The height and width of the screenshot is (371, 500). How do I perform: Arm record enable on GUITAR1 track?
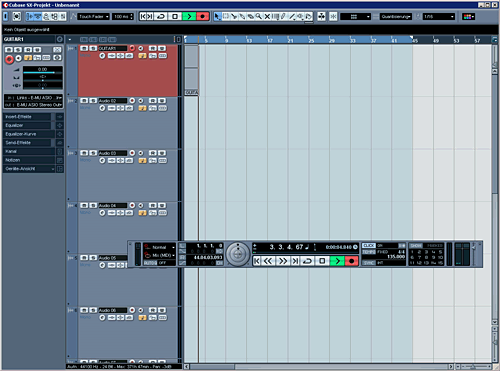click(x=132, y=48)
